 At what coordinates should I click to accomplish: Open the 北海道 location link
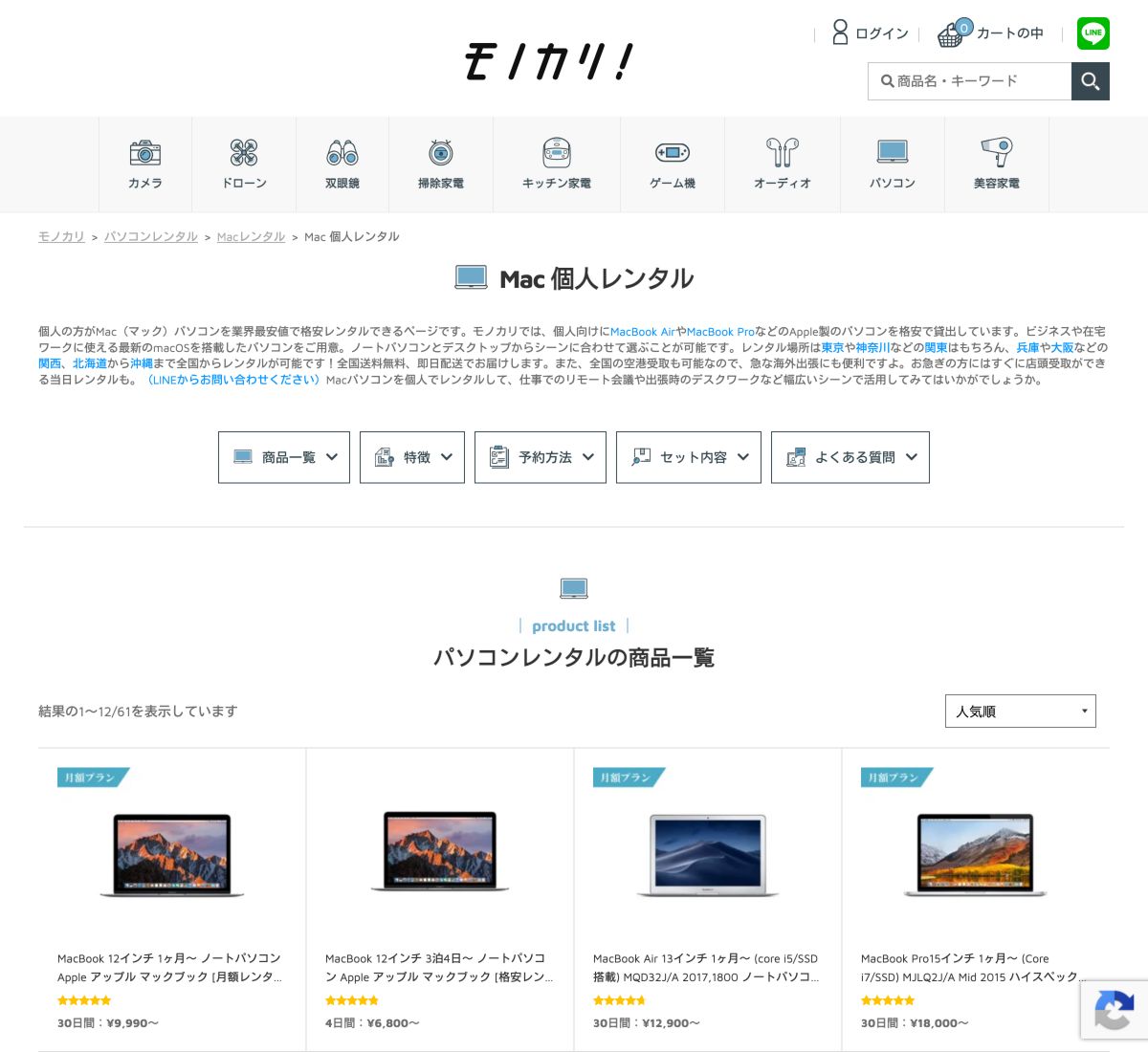tap(90, 364)
